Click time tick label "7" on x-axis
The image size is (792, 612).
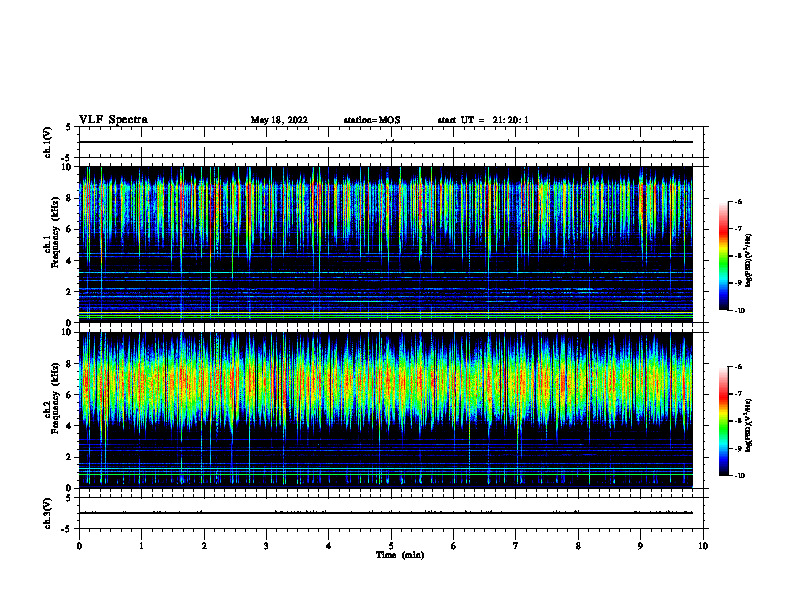pyautogui.click(x=516, y=546)
